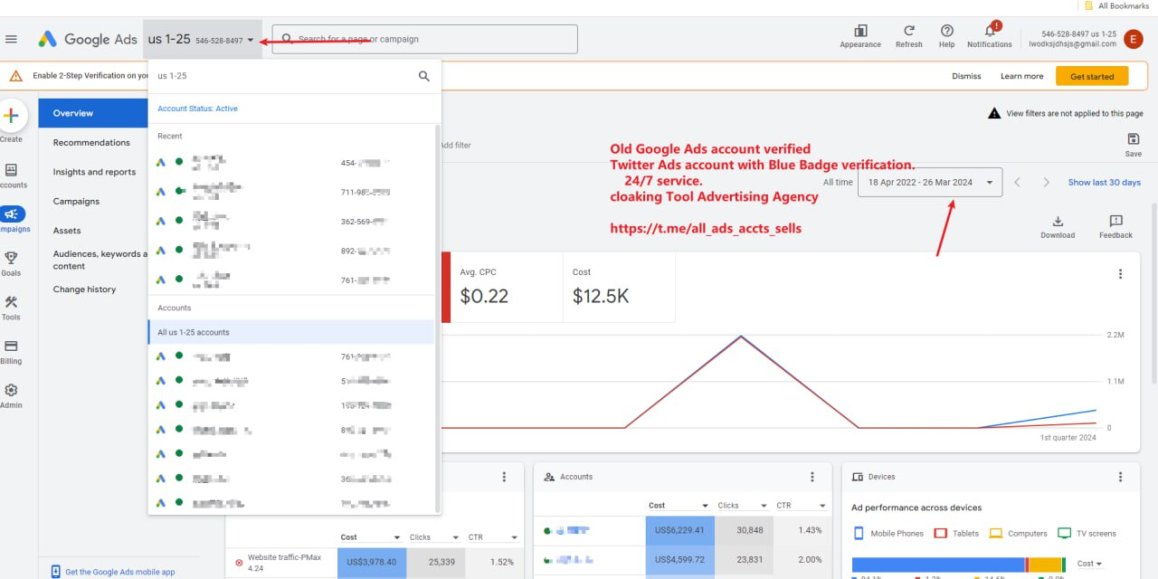
Task: Click the Computers legend swatch
Action: (x=996, y=533)
